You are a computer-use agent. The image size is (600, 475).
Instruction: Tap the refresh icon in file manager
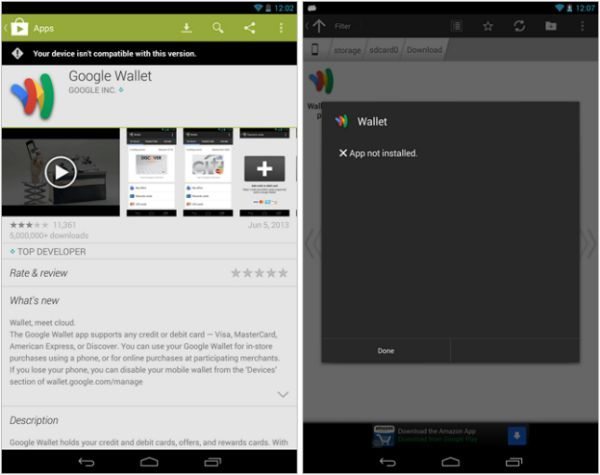[519, 26]
